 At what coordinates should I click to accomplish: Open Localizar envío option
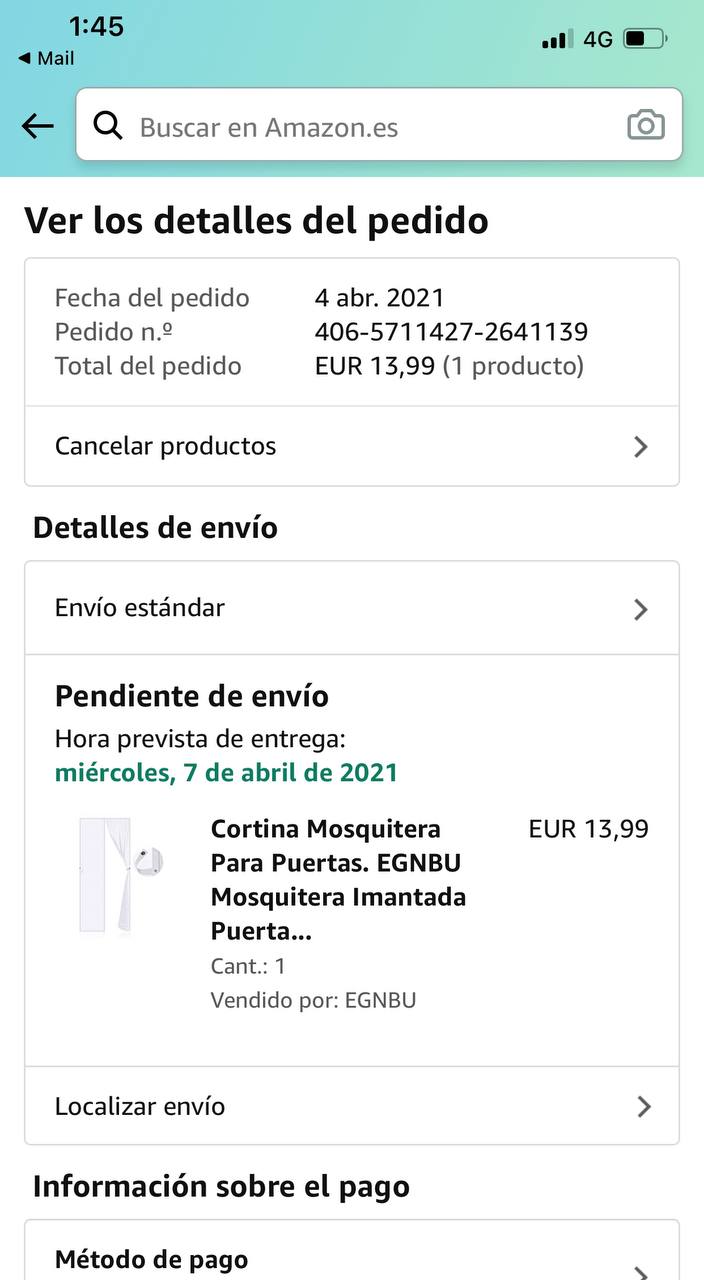coord(352,1106)
